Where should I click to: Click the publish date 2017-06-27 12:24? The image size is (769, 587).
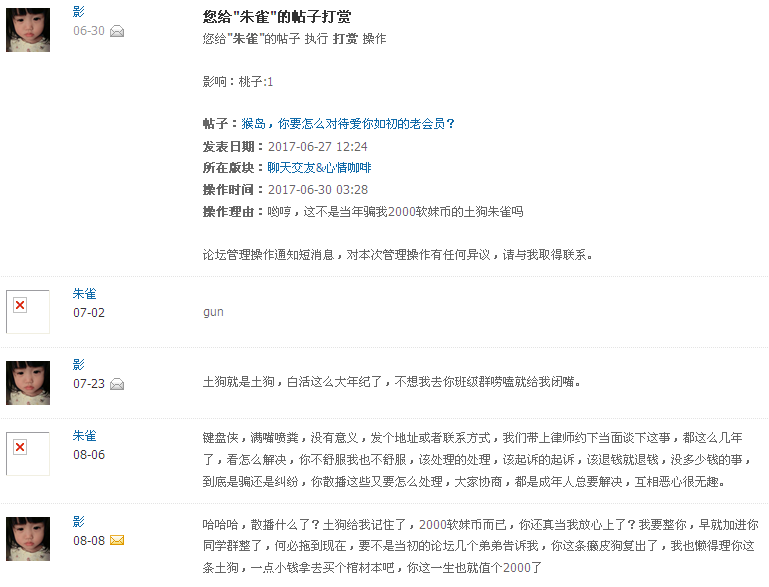tap(318, 147)
